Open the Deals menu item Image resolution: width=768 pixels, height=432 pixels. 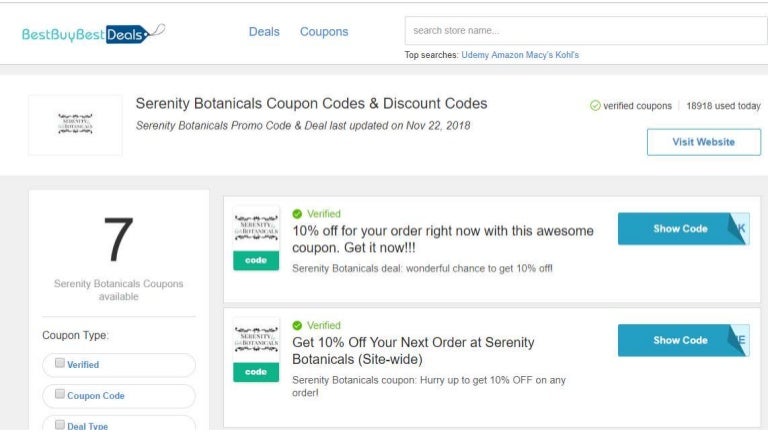point(264,32)
